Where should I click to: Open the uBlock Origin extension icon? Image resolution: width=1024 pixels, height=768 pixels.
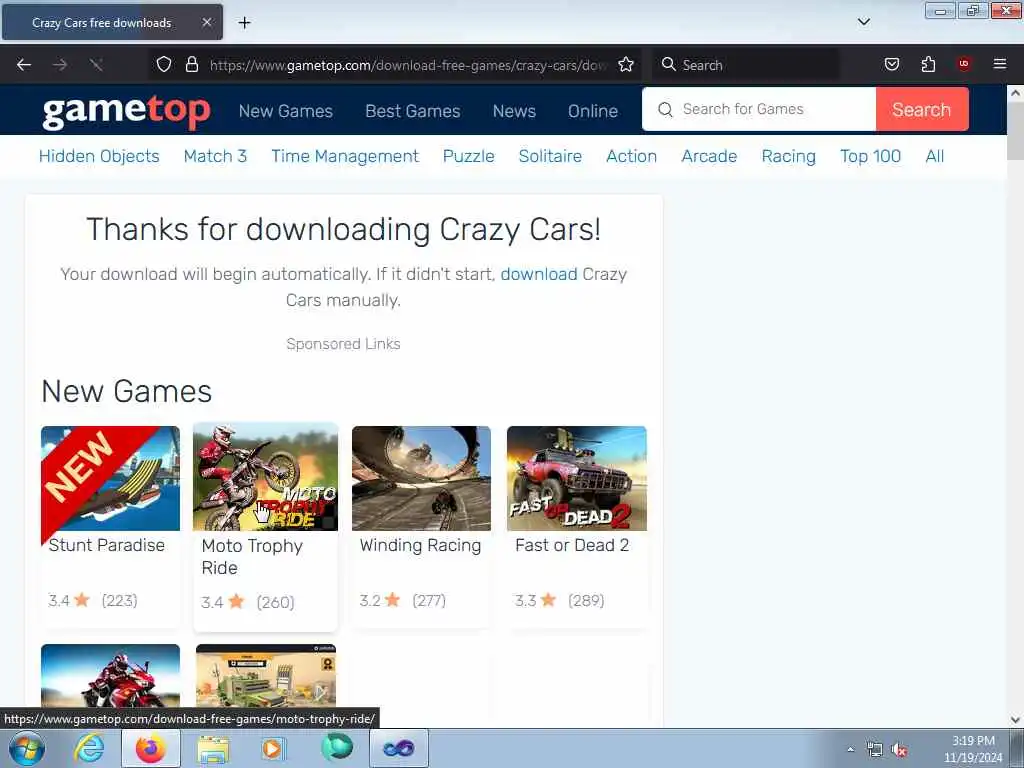click(x=964, y=65)
